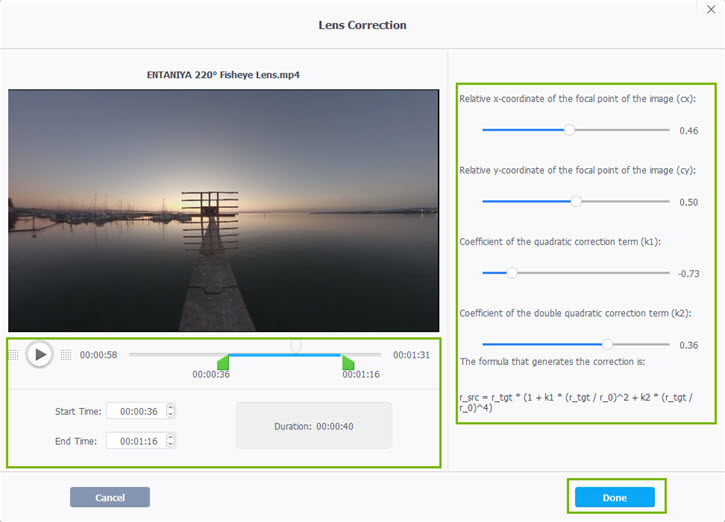The height and width of the screenshot is (522, 725).
Task: Decrease Start Time with the down arrow
Action: tap(171, 415)
